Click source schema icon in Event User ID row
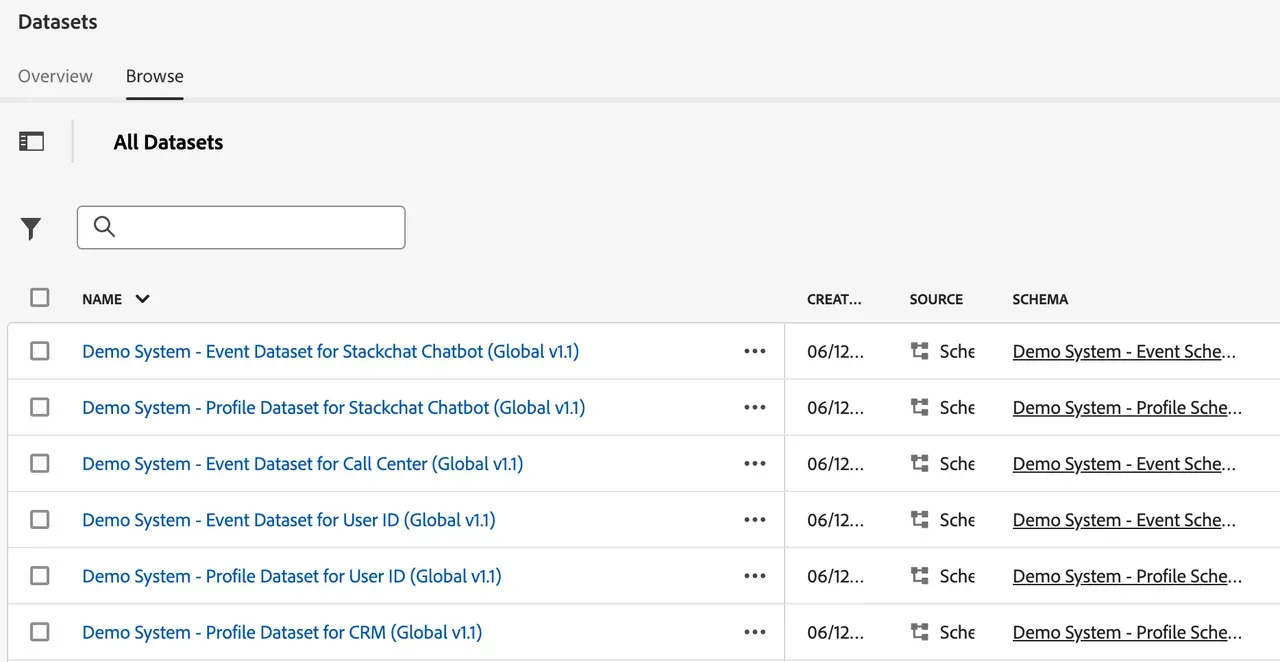This screenshot has height=662, width=1280. coord(920,520)
